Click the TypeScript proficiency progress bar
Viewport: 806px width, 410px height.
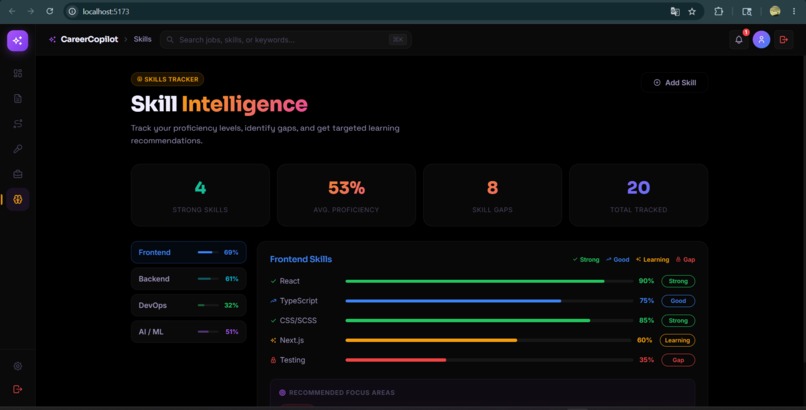[x=489, y=301]
